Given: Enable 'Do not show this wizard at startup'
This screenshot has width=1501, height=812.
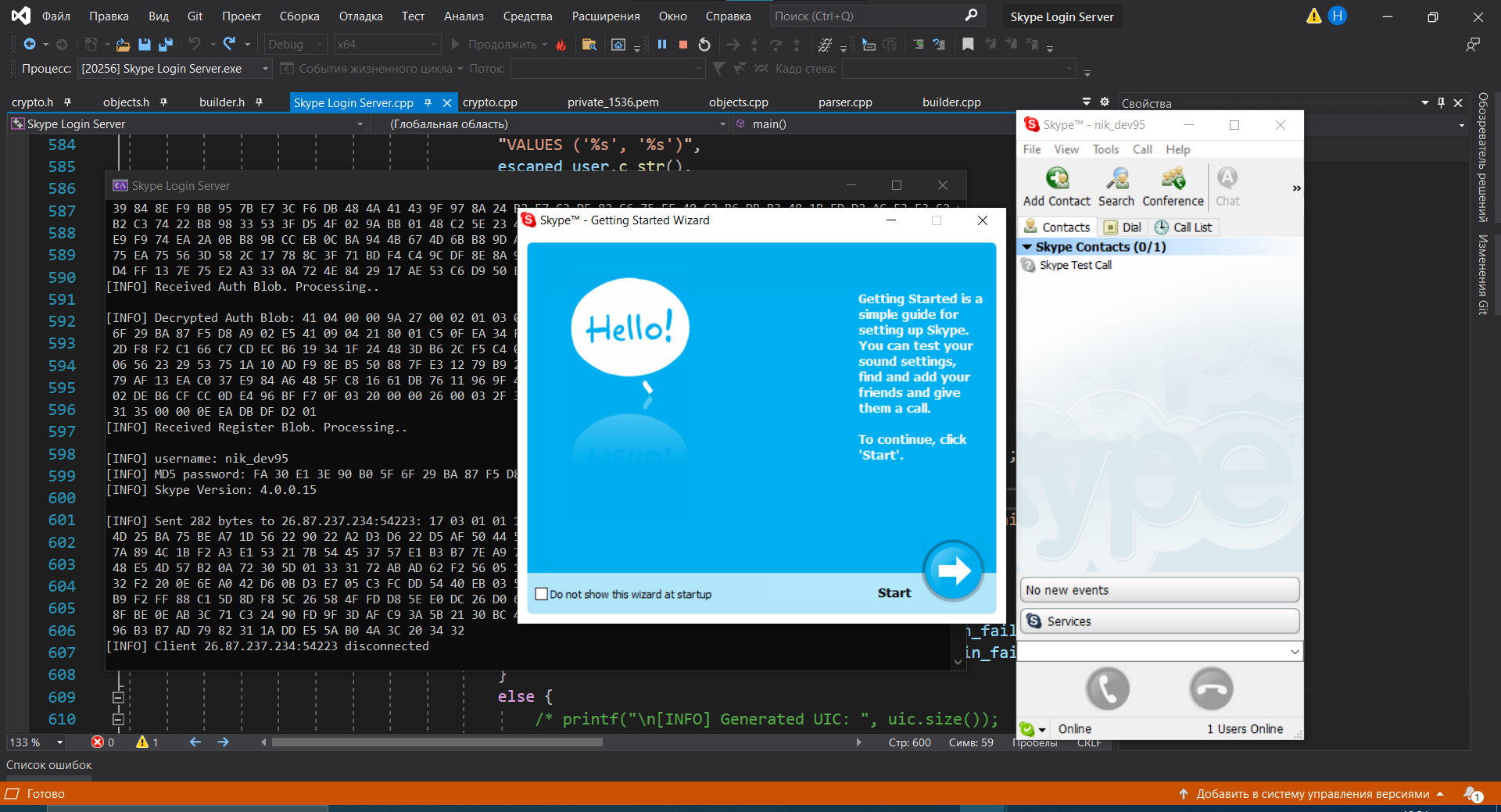Looking at the screenshot, I should [541, 594].
